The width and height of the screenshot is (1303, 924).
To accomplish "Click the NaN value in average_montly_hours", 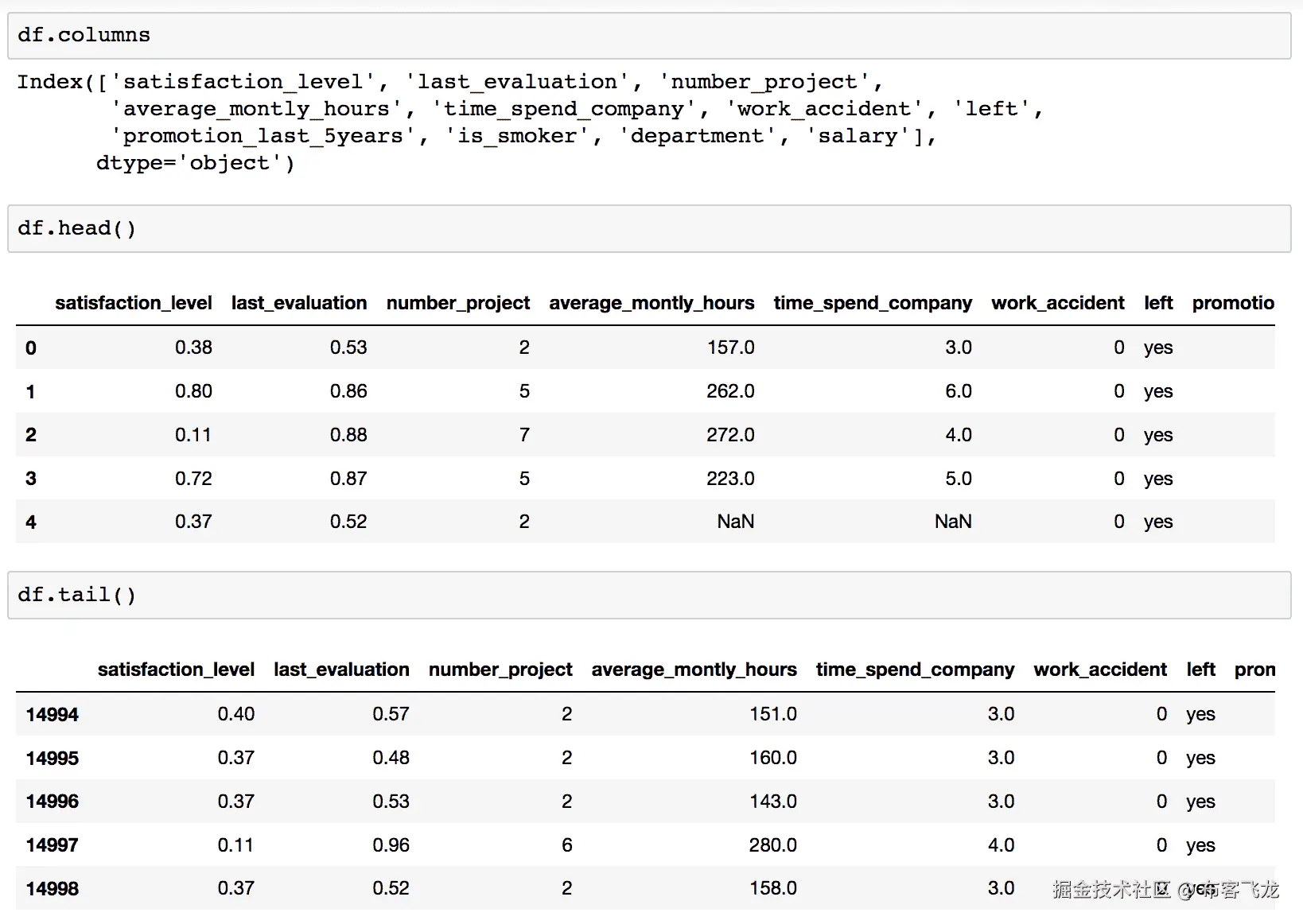I will (x=735, y=522).
